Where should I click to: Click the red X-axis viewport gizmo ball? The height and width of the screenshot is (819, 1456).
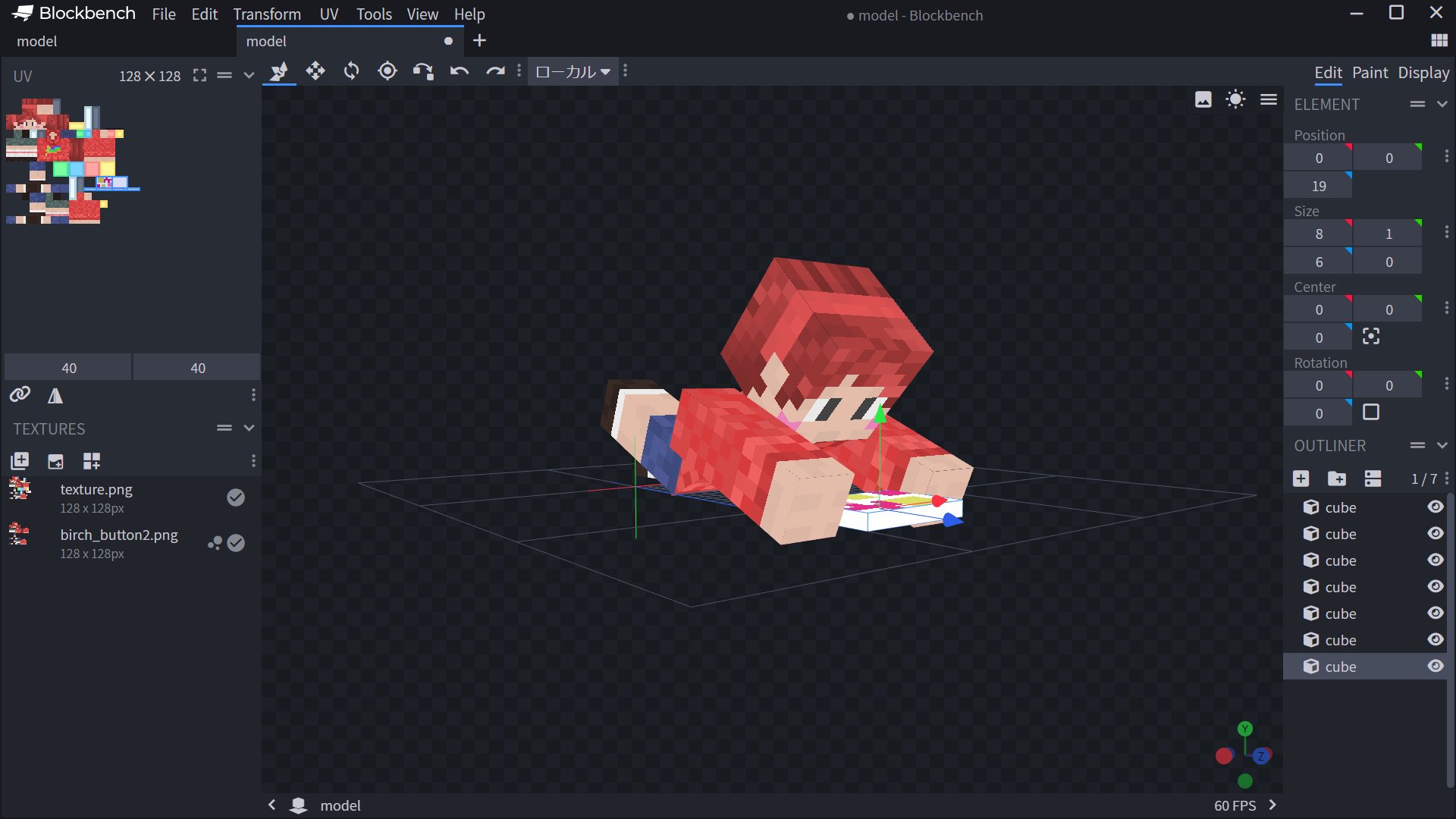click(x=1224, y=756)
